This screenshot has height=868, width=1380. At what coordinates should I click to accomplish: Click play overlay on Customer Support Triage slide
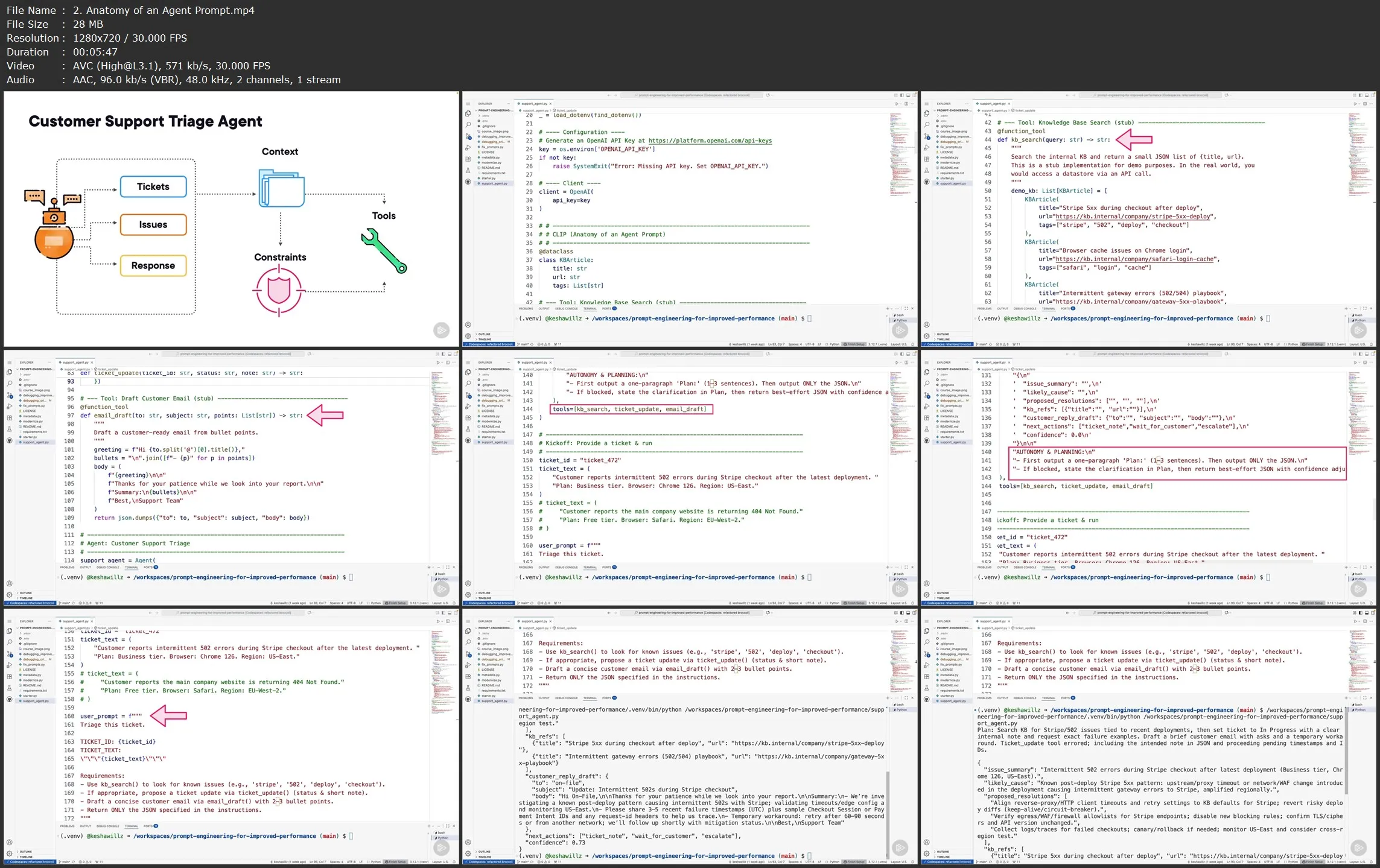[x=442, y=330]
